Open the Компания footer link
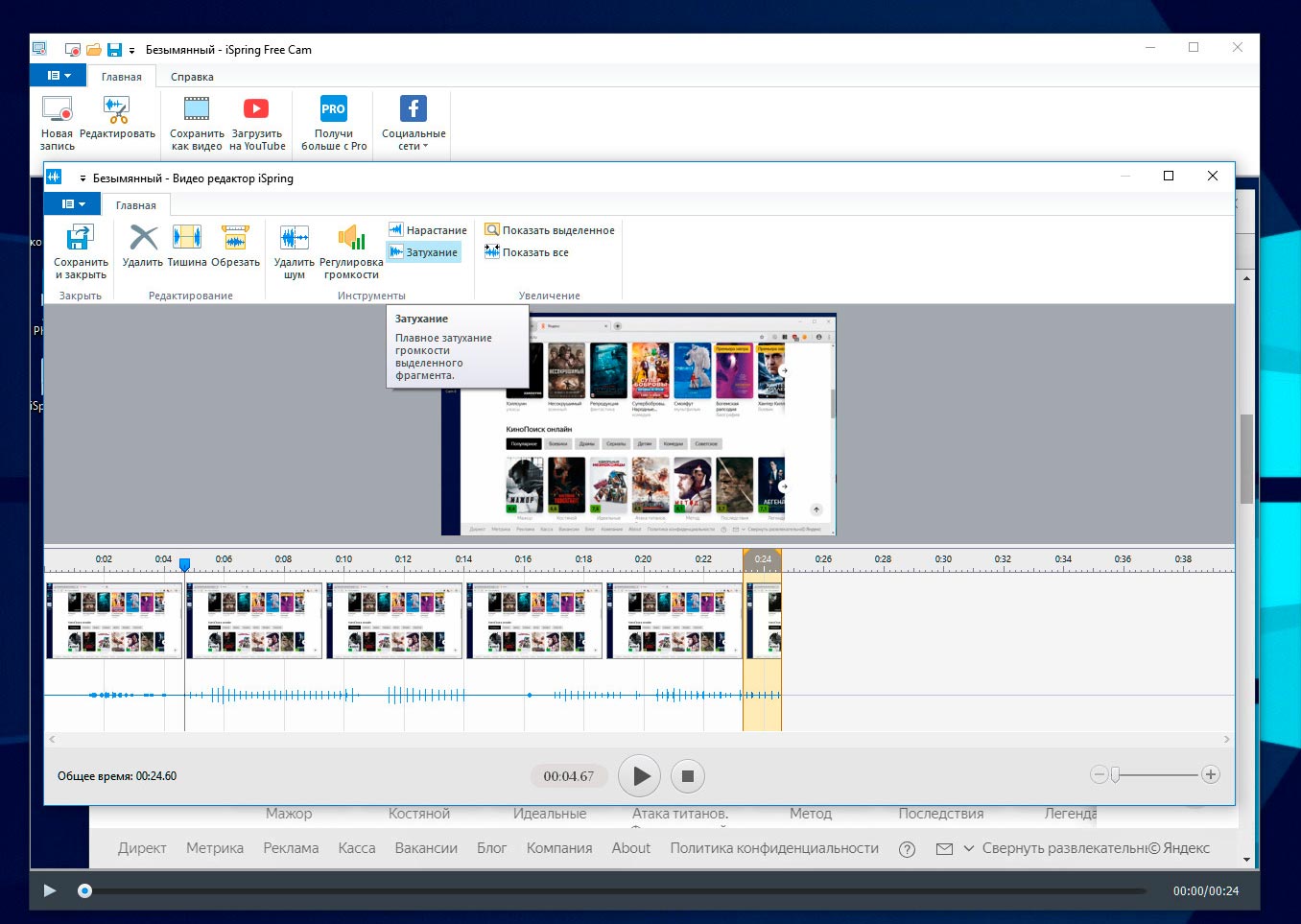 pyautogui.click(x=559, y=848)
